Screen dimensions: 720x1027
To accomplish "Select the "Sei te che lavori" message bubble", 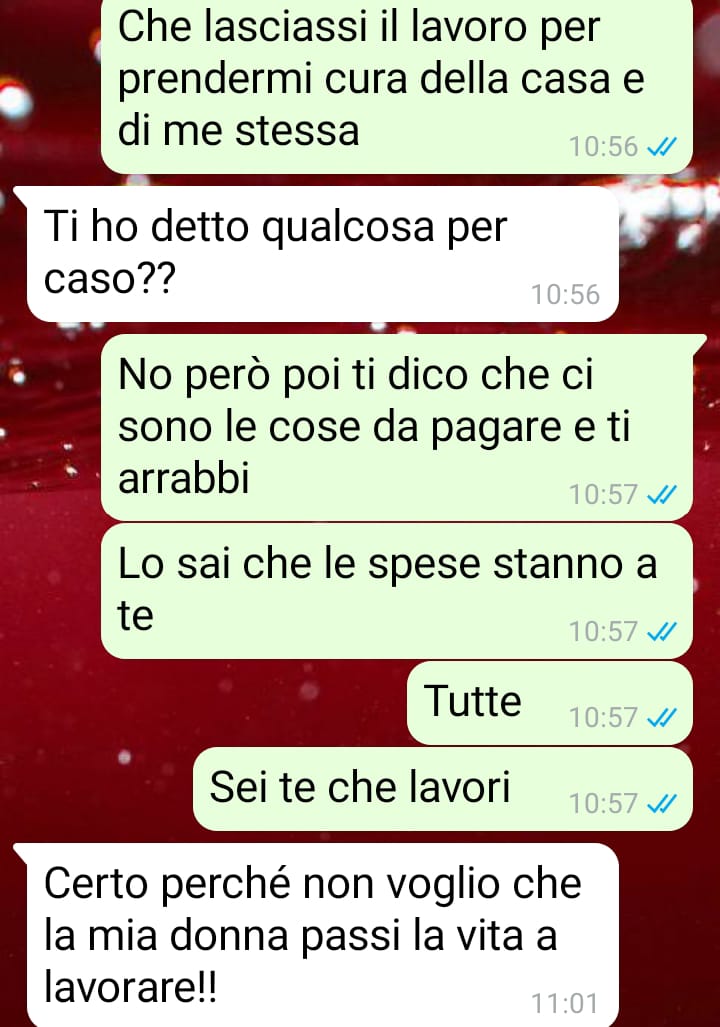I will tap(443, 789).
